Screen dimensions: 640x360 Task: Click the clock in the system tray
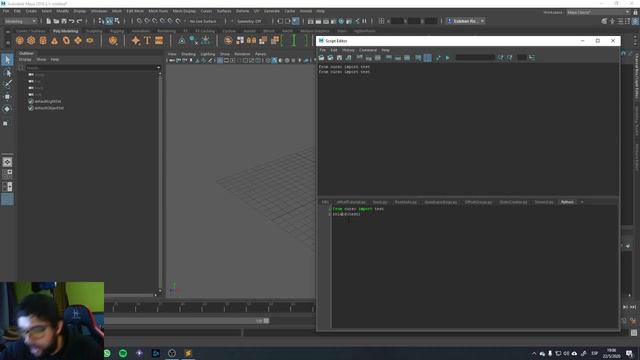tap(611, 353)
